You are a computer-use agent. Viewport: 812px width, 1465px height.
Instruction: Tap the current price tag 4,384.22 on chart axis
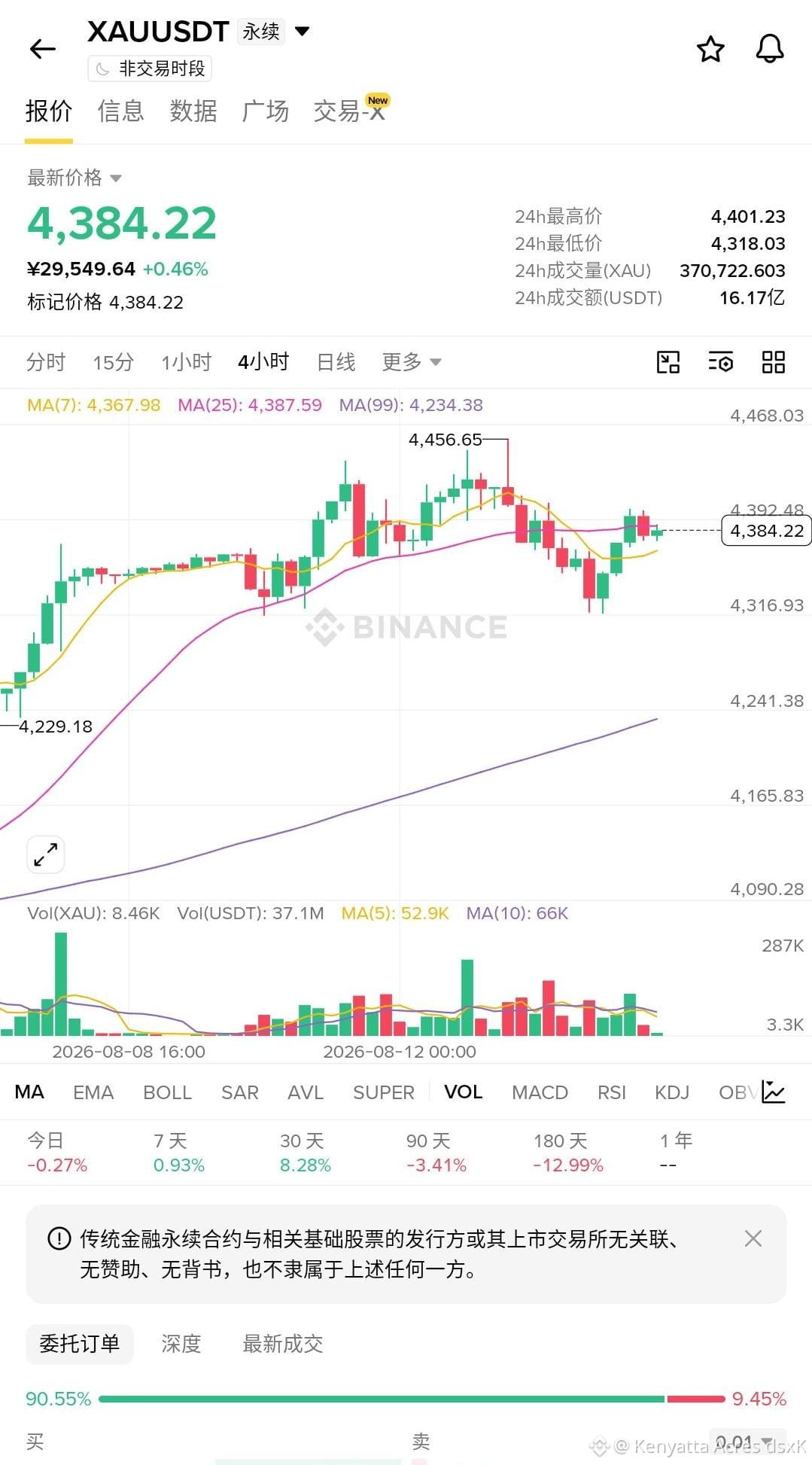(x=766, y=531)
